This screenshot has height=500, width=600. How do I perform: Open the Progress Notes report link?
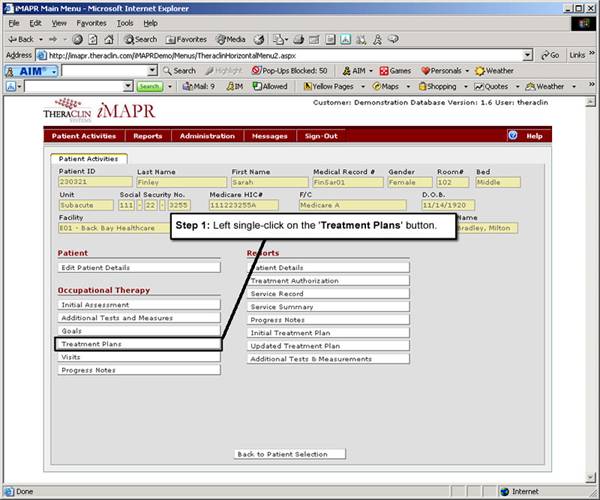pyautogui.click(x=328, y=320)
